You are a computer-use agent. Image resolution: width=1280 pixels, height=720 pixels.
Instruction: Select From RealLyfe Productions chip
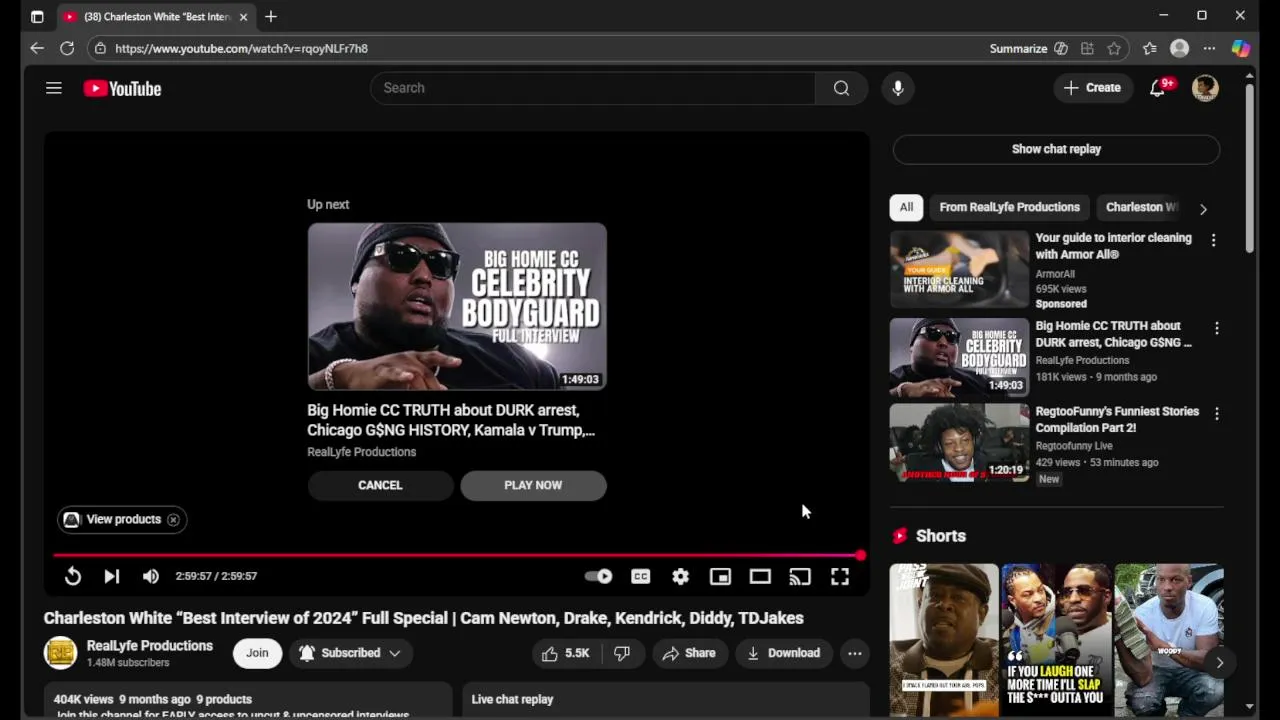(x=1009, y=207)
